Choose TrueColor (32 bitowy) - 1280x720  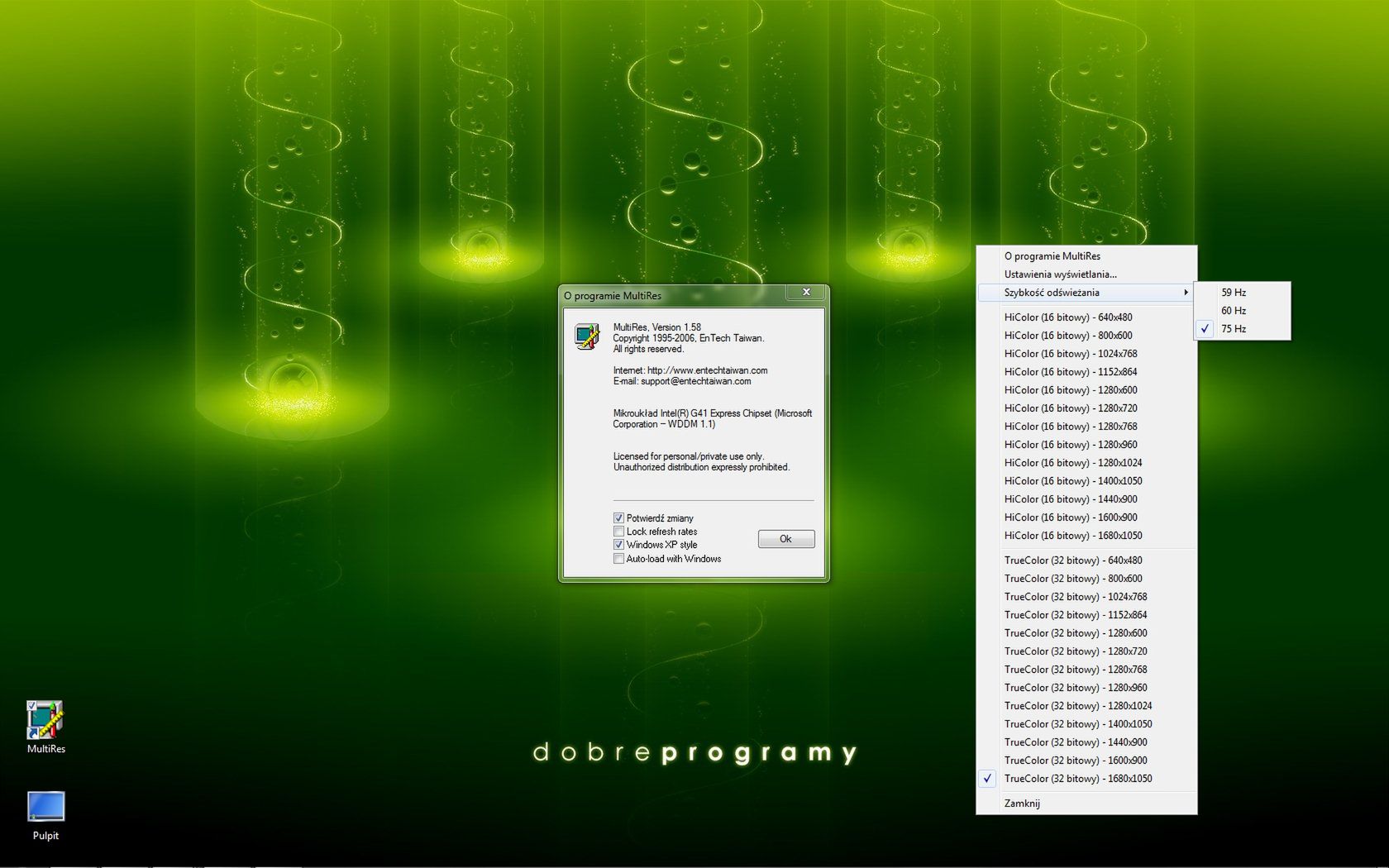(1086, 651)
